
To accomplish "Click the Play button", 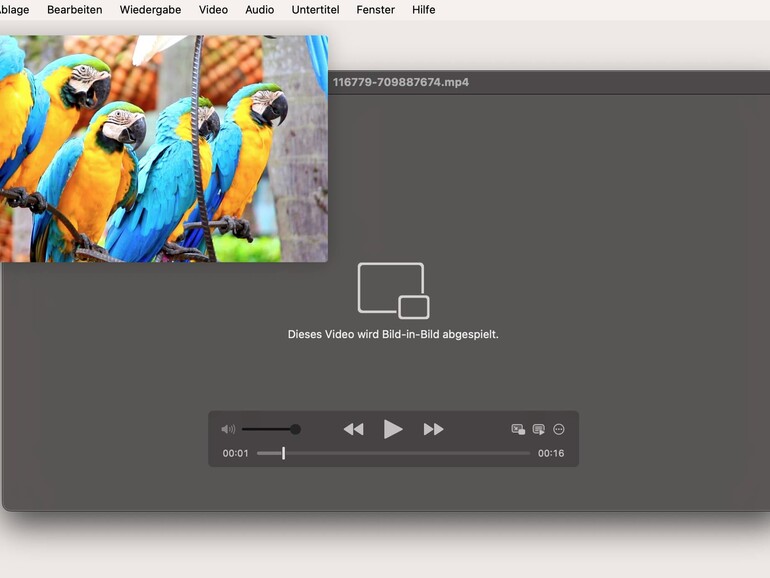I will click(x=393, y=429).
